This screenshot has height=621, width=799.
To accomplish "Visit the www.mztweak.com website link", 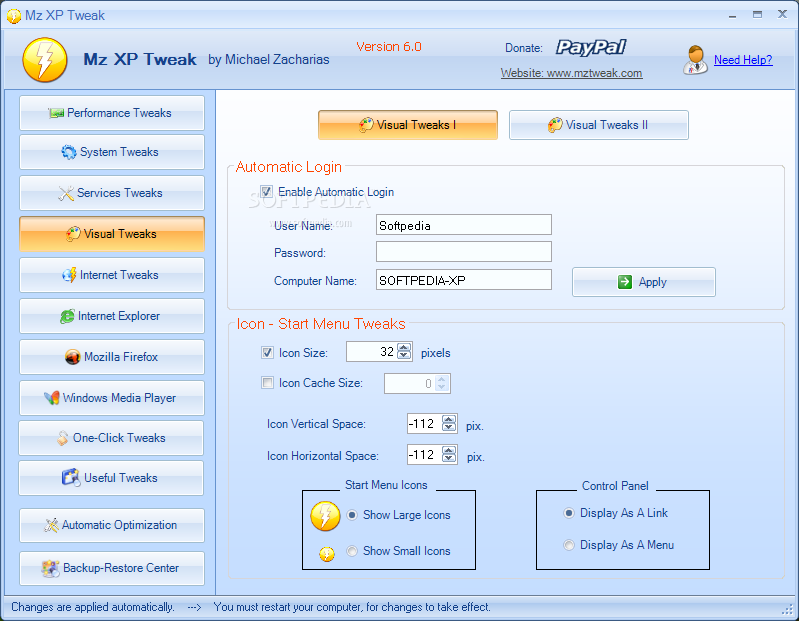I will (571, 73).
